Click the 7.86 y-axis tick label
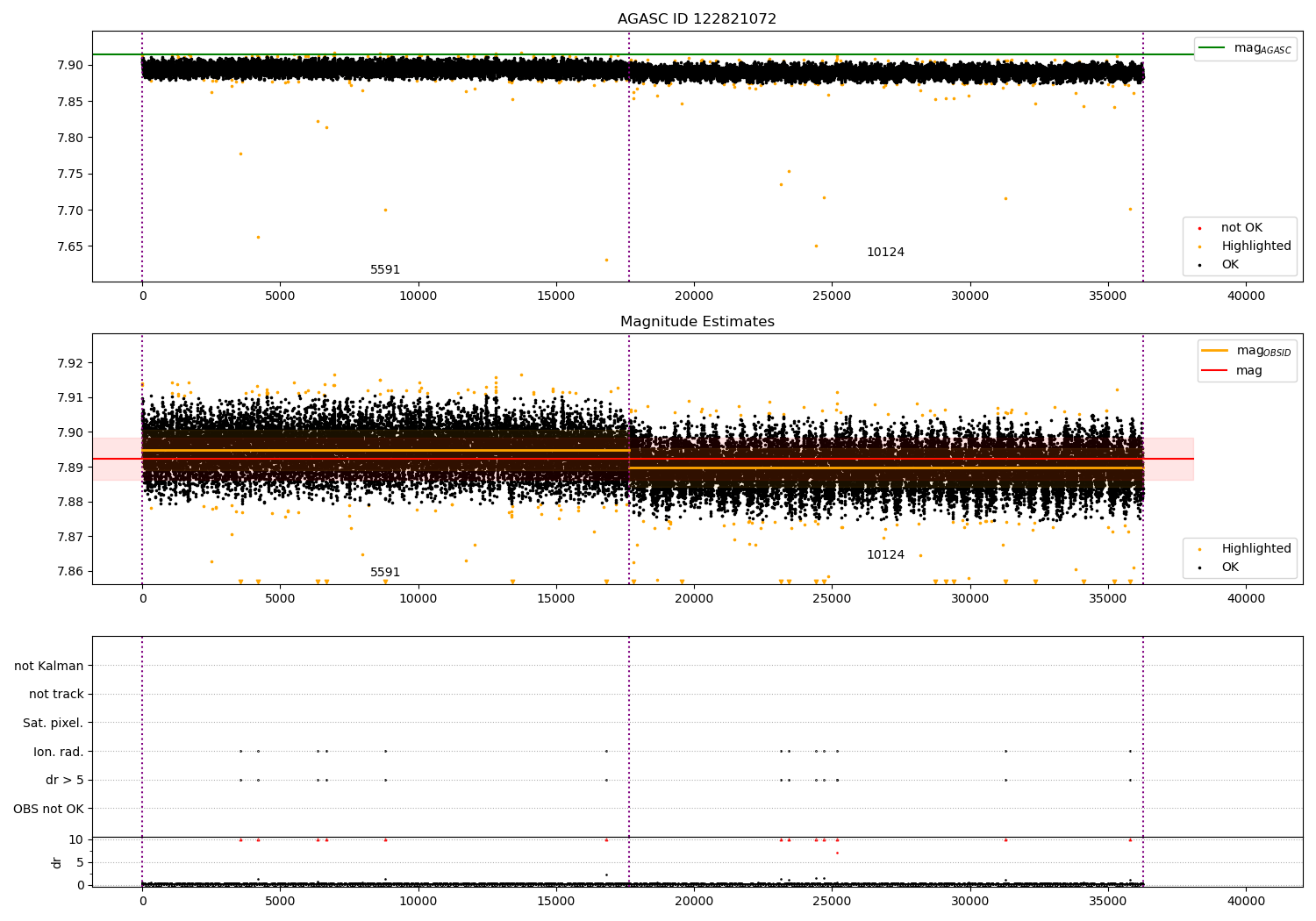This screenshot has height=921, width=1316. coord(70,571)
